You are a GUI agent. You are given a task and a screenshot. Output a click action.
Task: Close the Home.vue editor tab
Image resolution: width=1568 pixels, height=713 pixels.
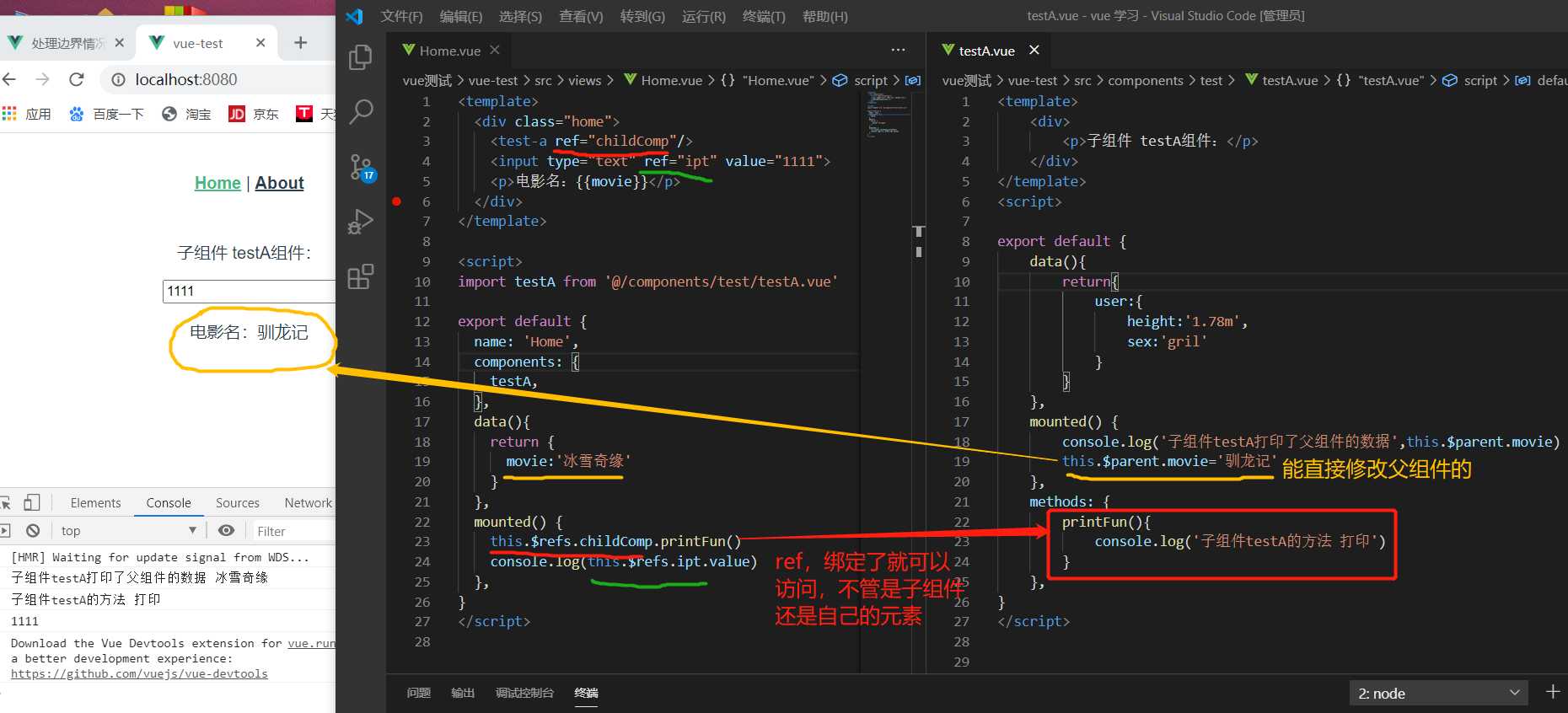[495, 51]
